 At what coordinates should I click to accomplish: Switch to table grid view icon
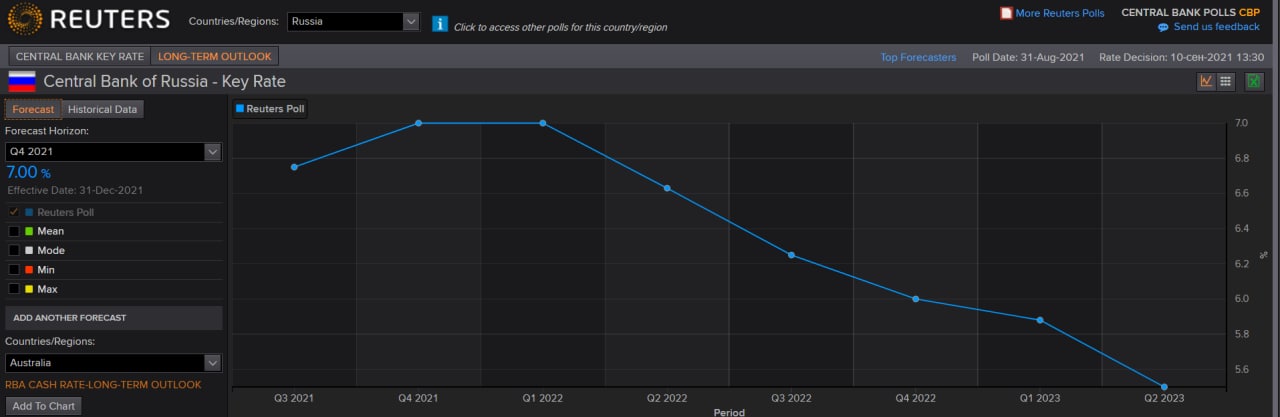(x=1226, y=82)
